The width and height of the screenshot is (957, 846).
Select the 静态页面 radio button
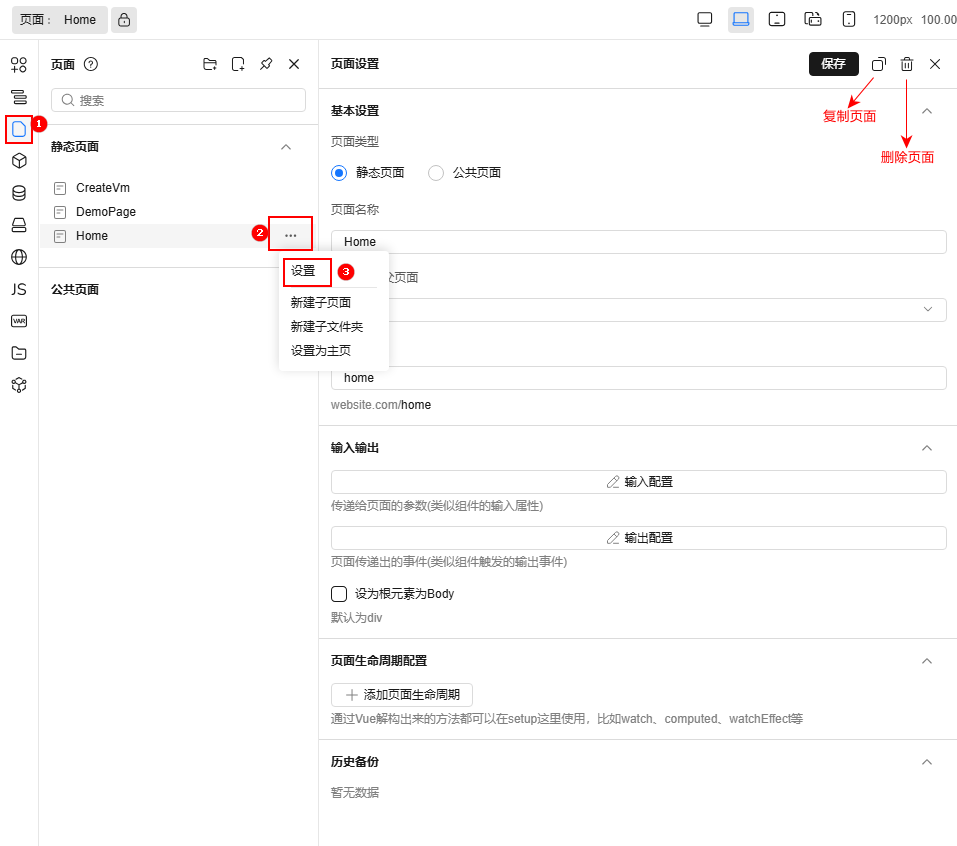point(338,172)
